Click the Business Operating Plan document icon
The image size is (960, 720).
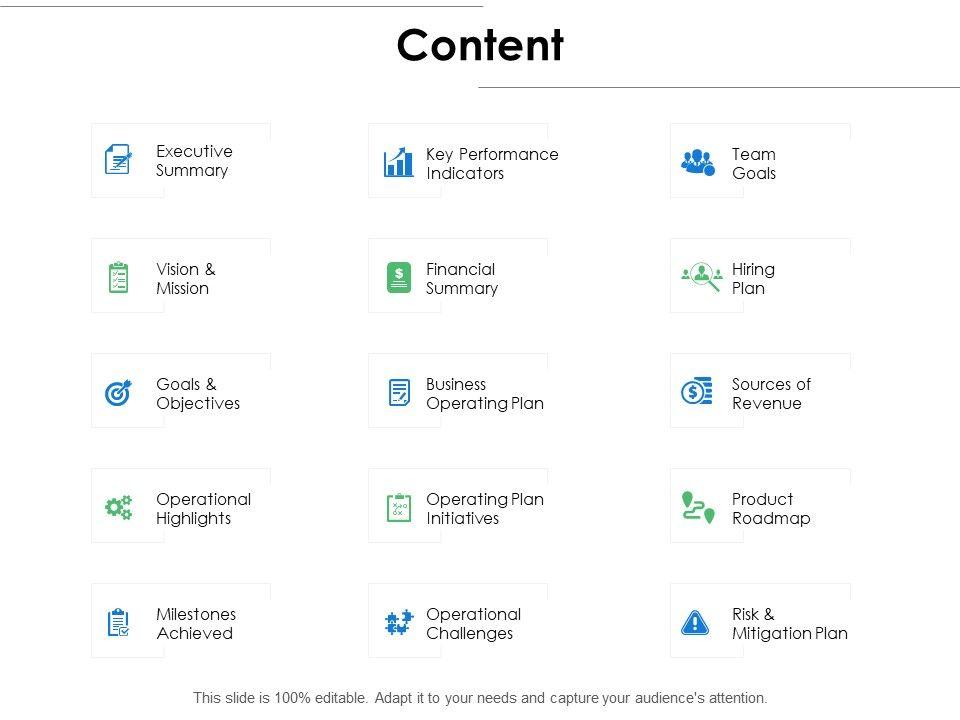coord(399,393)
